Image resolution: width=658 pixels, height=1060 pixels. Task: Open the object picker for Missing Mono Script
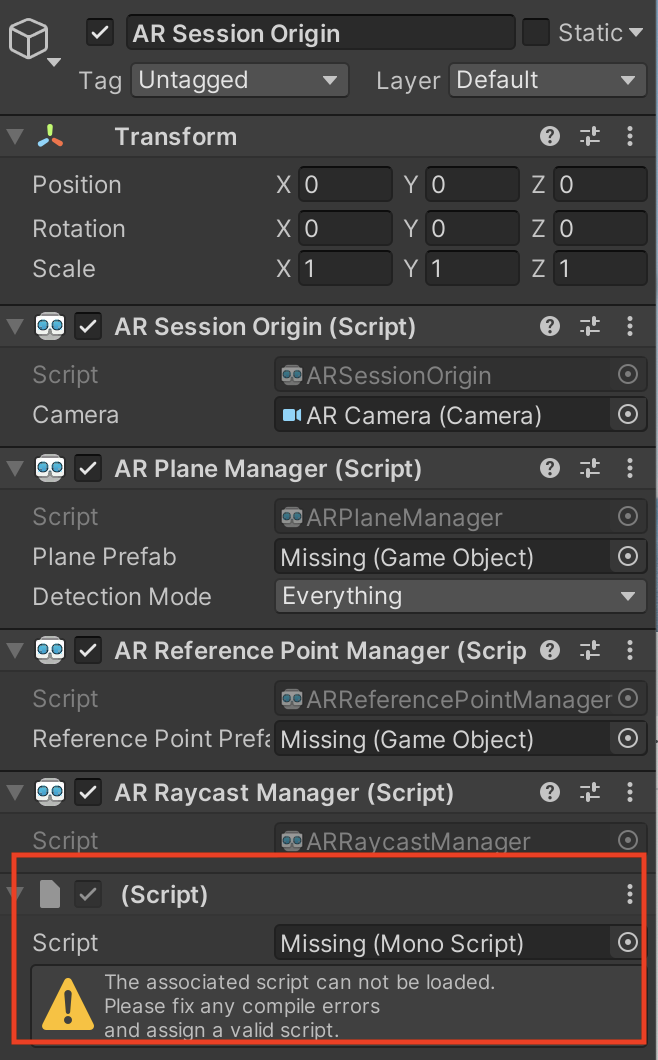pos(627,942)
